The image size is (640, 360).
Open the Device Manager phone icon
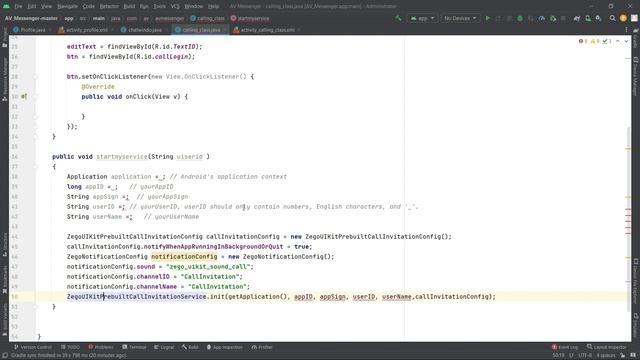(x=588, y=18)
